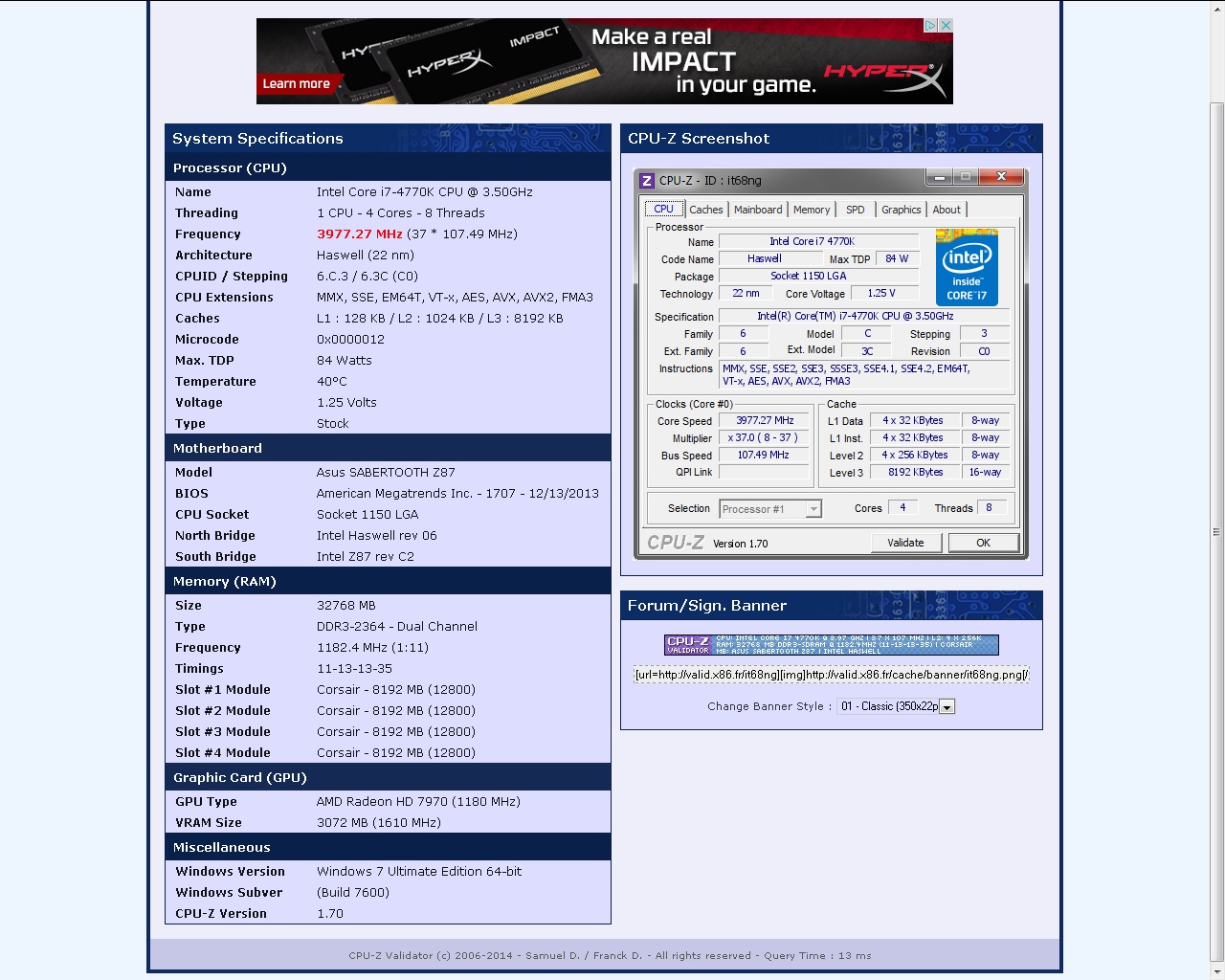This screenshot has height=980, width=1225.
Task: Open the Graphics tab
Action: (901, 210)
